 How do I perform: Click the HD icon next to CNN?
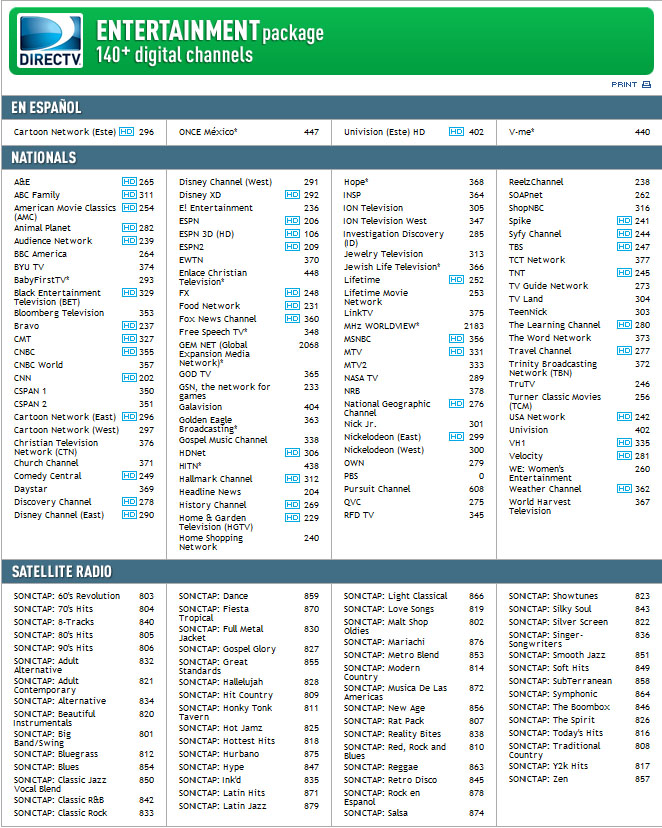click(129, 378)
